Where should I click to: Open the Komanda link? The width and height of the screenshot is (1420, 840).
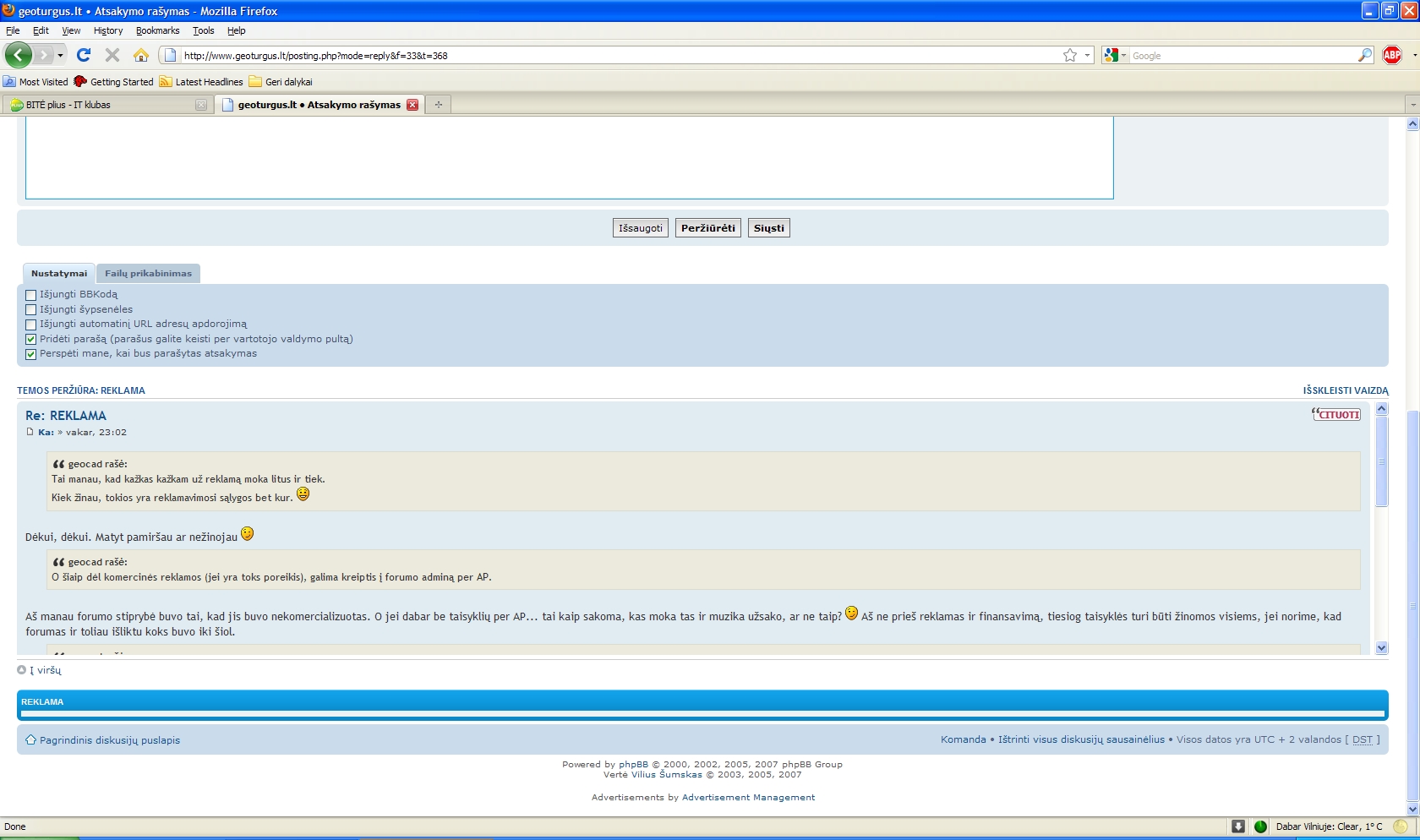point(963,739)
